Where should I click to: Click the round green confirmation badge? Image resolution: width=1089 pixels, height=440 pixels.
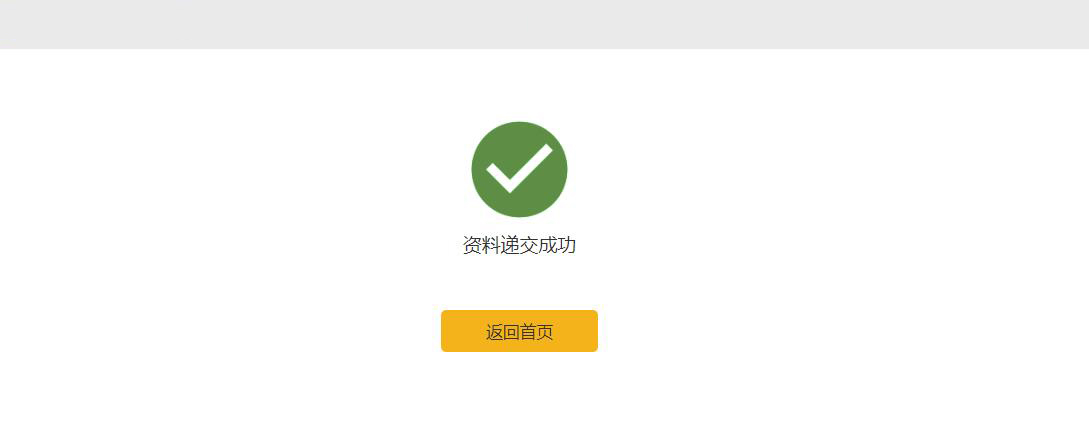(519, 169)
